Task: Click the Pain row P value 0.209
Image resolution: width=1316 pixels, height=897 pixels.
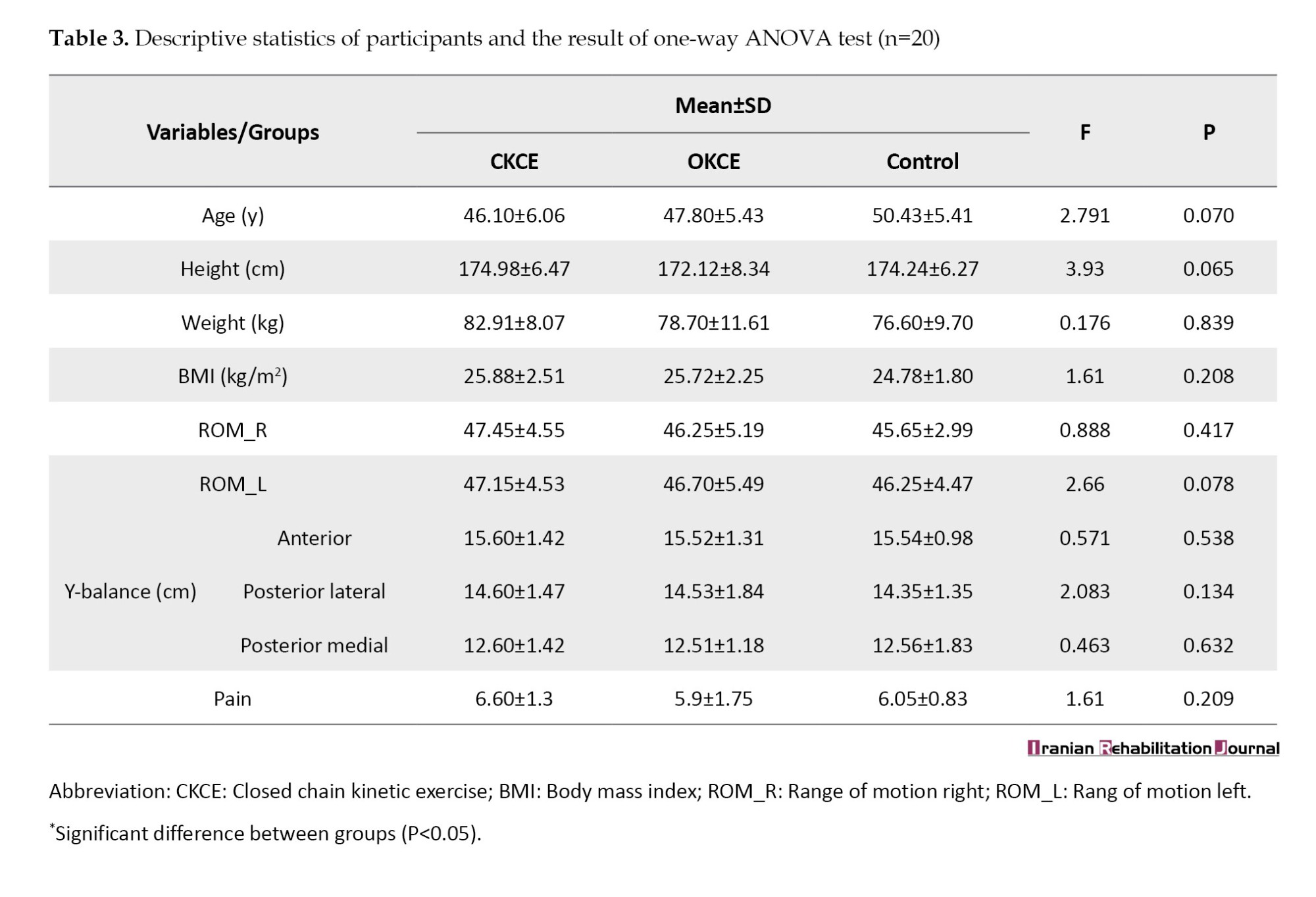Action: click(x=1208, y=699)
